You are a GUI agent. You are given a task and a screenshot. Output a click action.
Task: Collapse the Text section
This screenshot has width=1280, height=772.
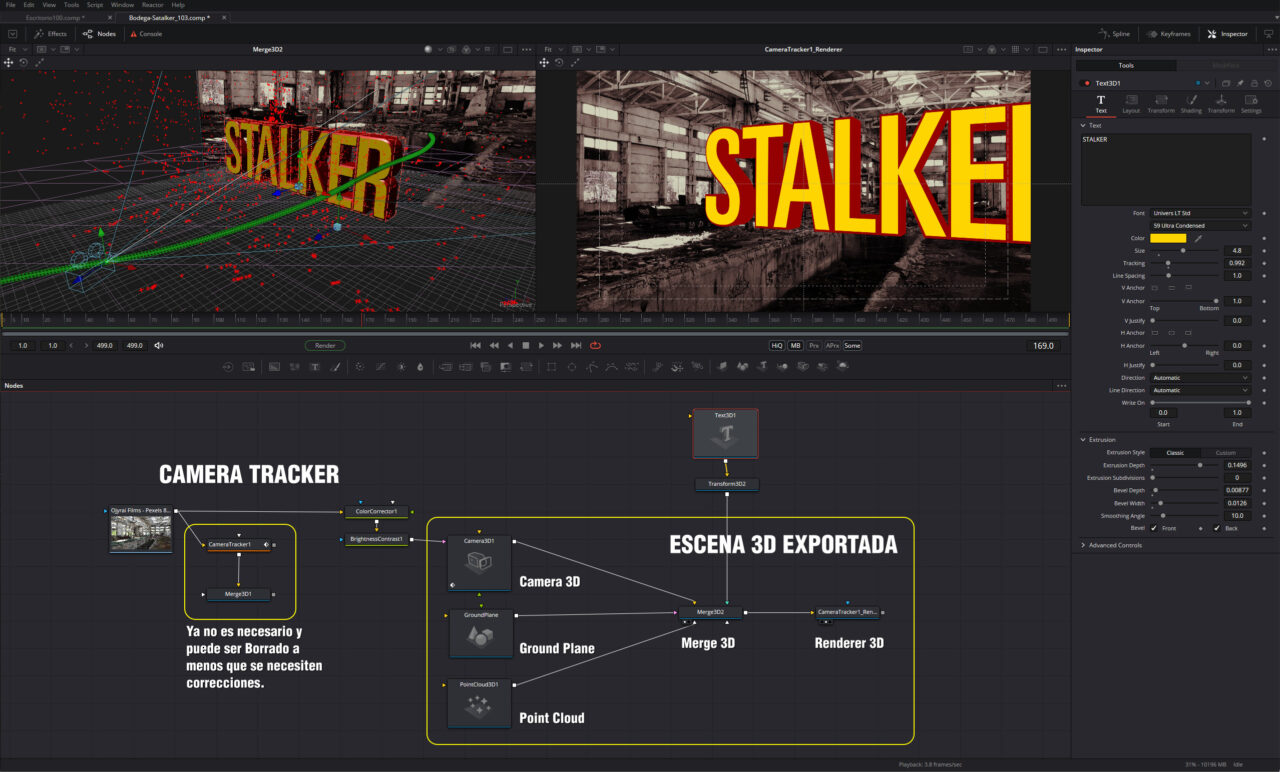click(1083, 126)
